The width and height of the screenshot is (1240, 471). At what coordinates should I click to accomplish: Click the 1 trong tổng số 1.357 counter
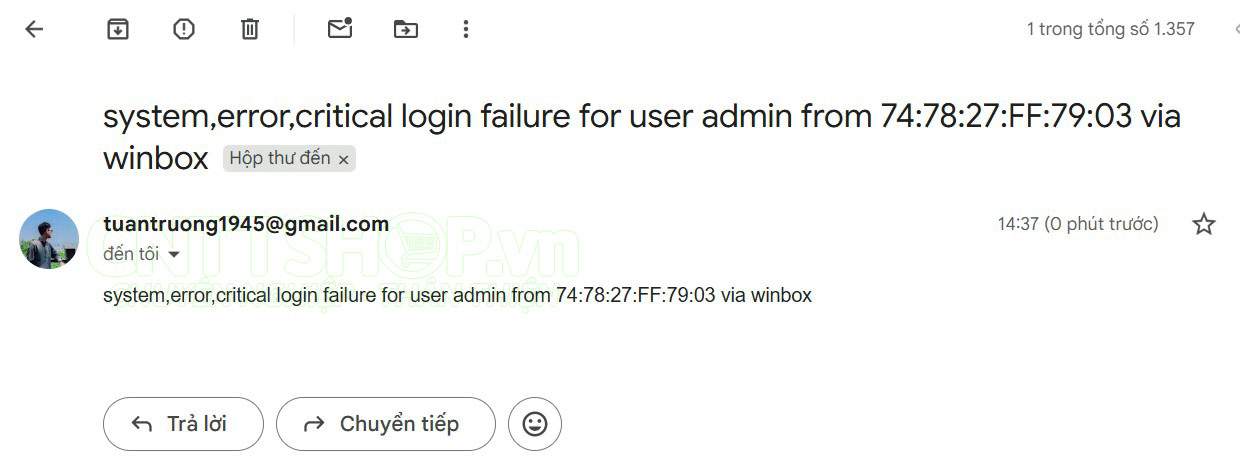[x=1110, y=29]
